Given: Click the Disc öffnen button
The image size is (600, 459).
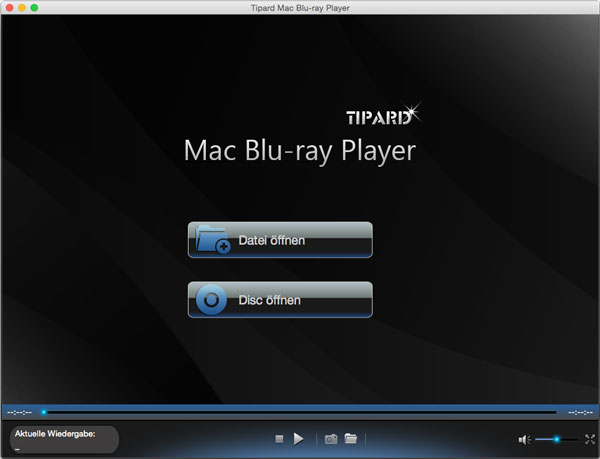Looking at the screenshot, I should click(280, 299).
